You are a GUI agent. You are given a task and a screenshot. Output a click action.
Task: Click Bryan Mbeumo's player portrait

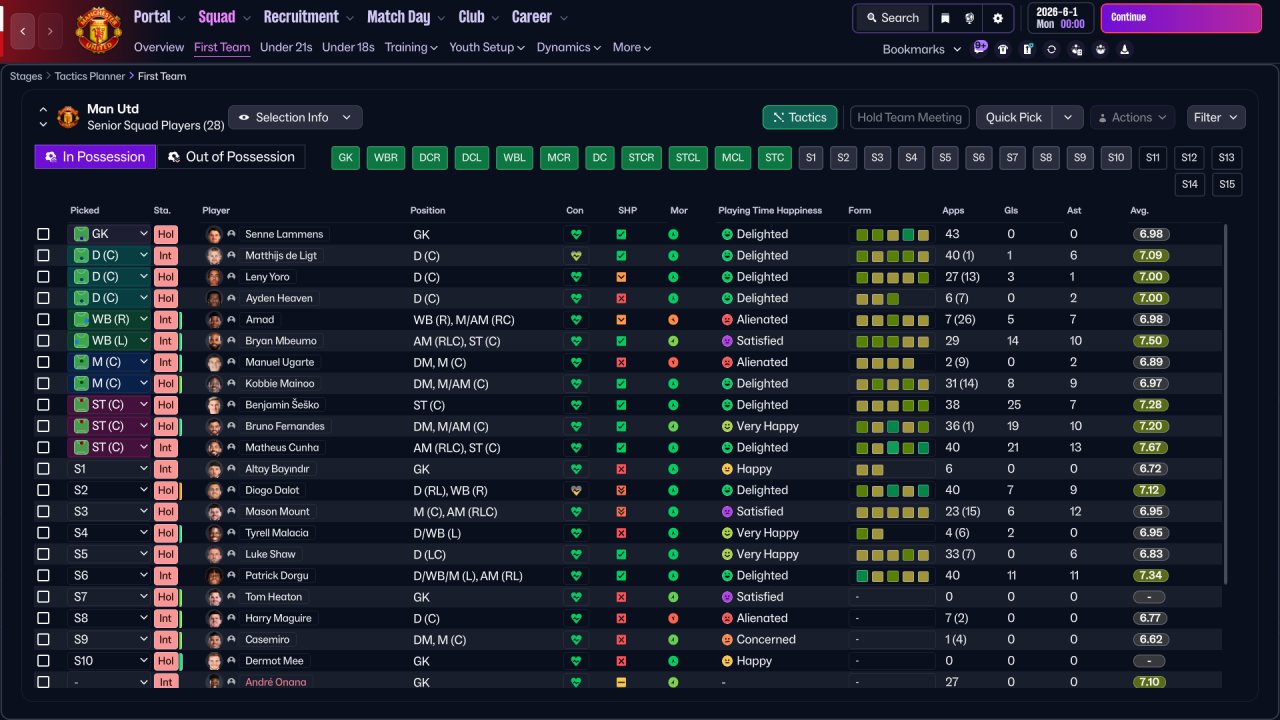[213, 341]
